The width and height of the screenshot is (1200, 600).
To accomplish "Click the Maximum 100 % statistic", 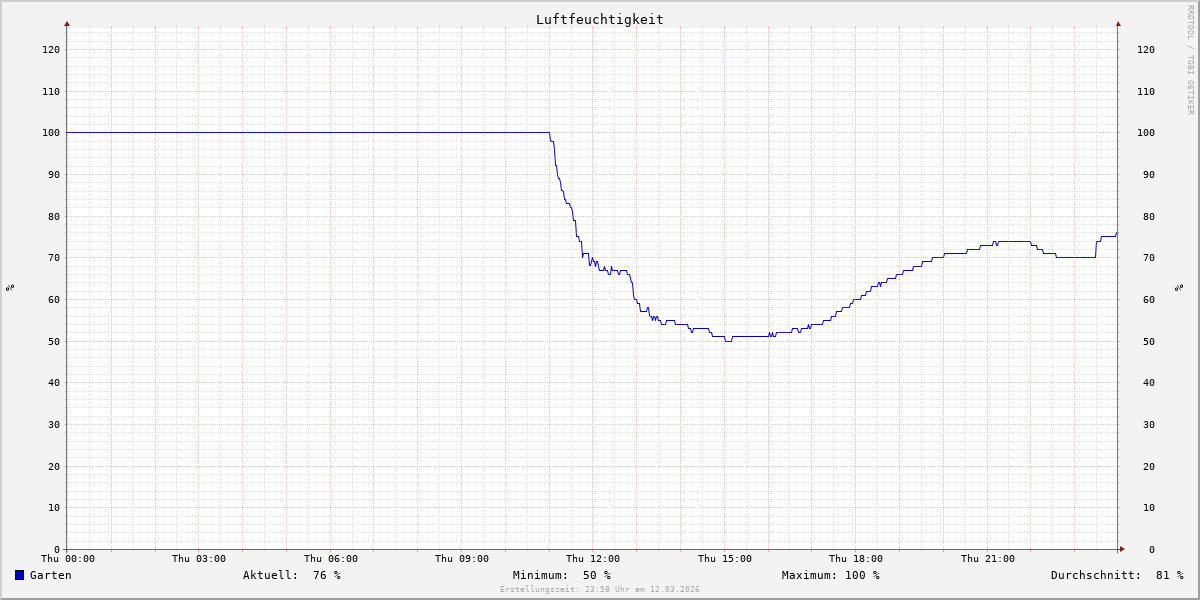I will click(x=830, y=575).
